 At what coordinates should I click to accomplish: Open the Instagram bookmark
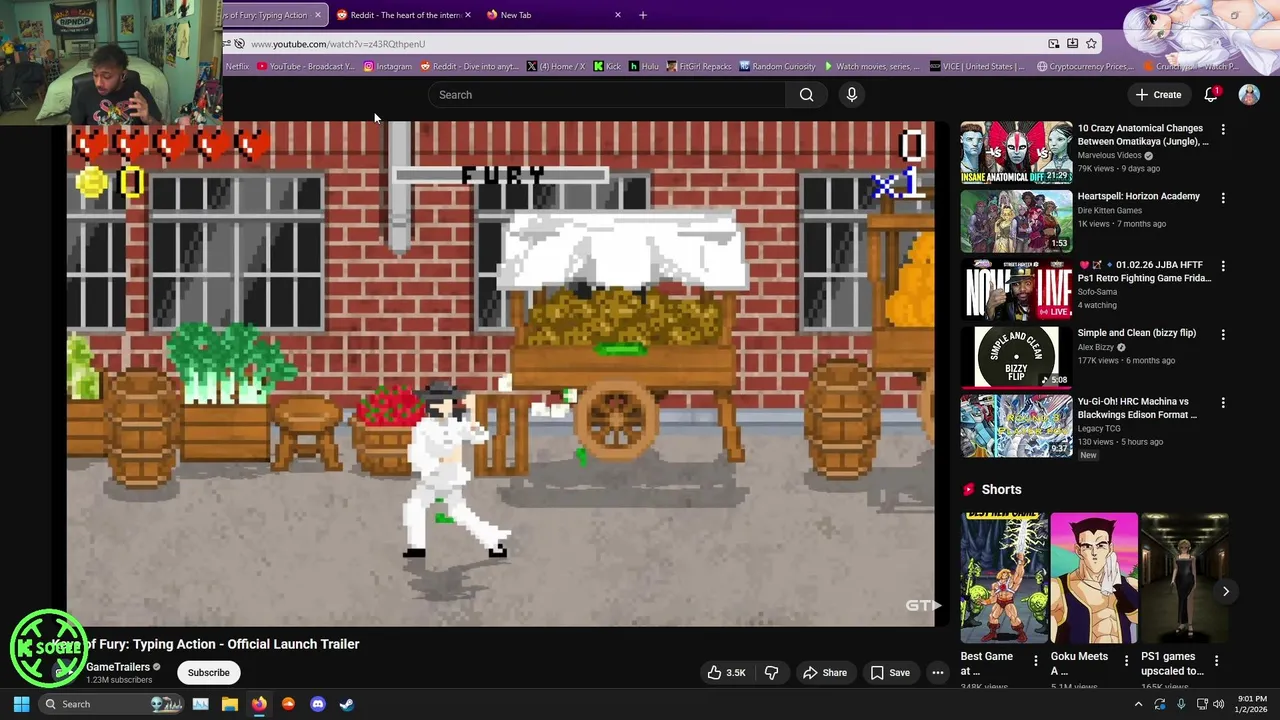[388, 67]
